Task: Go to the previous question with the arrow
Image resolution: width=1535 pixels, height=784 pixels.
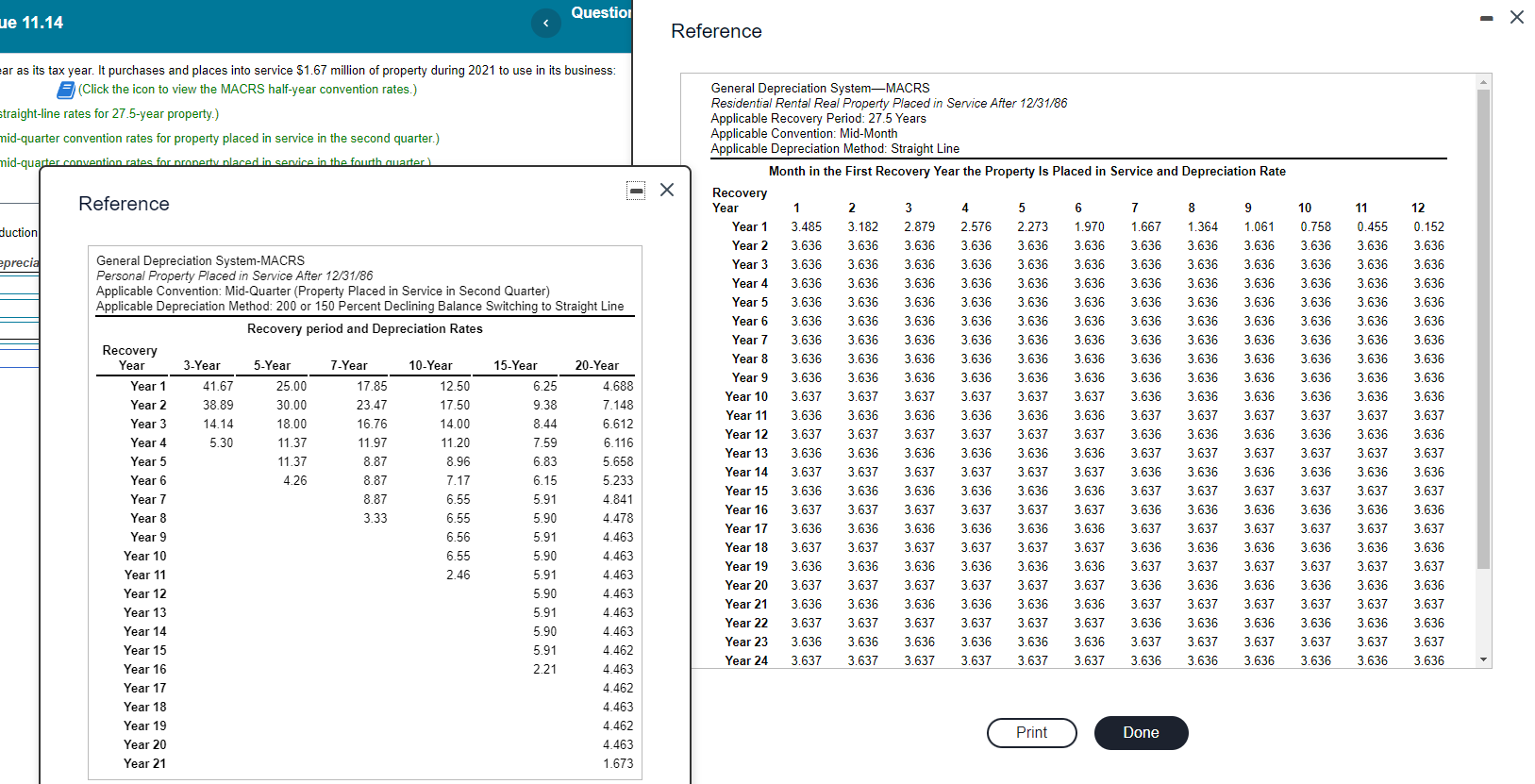Action: tap(545, 24)
